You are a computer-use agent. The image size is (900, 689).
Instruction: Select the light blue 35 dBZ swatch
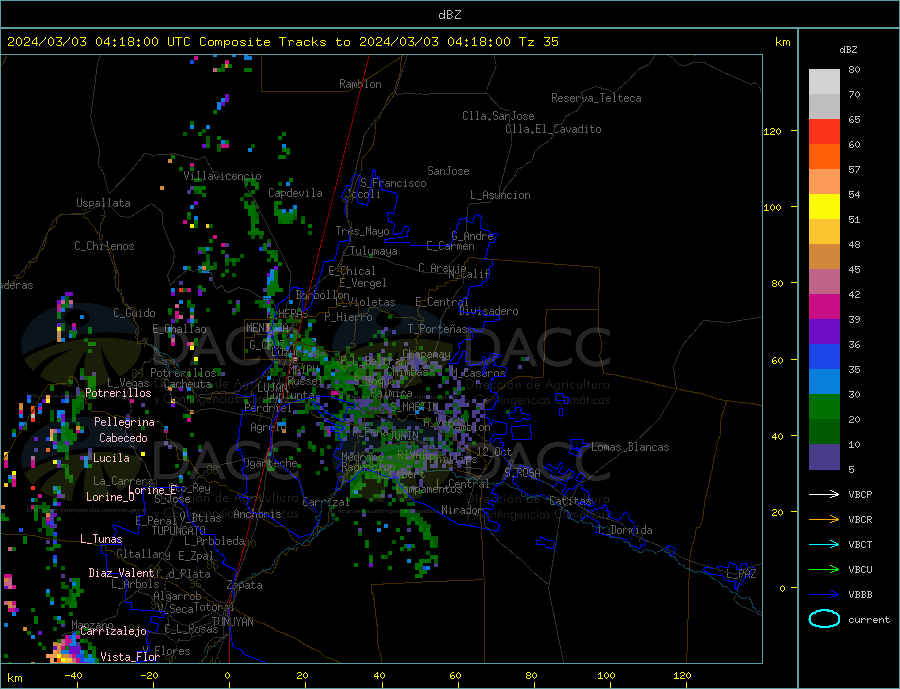pos(824,381)
